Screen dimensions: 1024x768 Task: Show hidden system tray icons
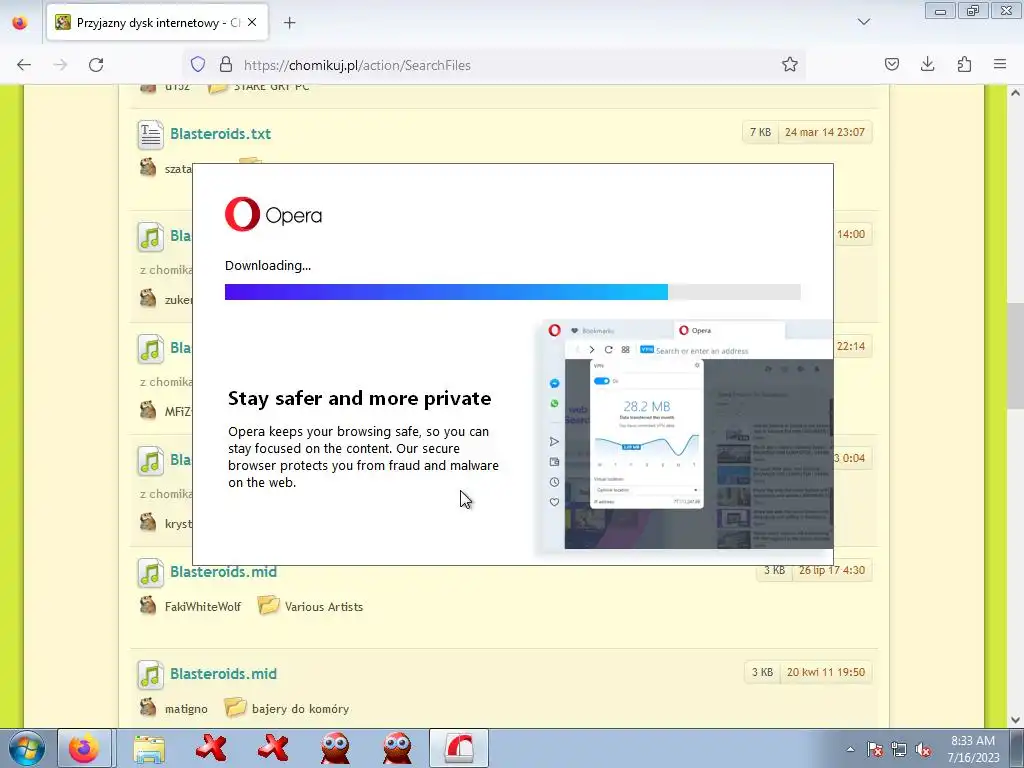tap(850, 749)
